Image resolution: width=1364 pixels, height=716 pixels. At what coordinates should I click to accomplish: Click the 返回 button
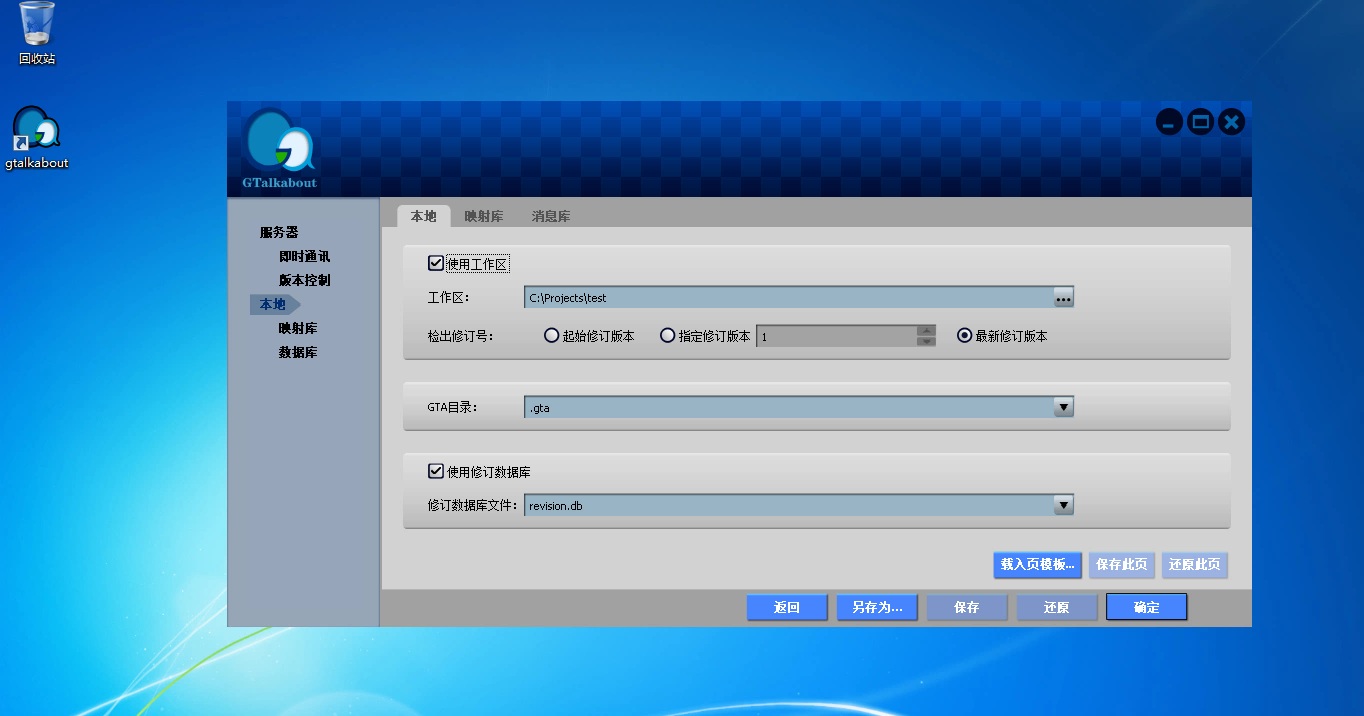pyautogui.click(x=787, y=607)
